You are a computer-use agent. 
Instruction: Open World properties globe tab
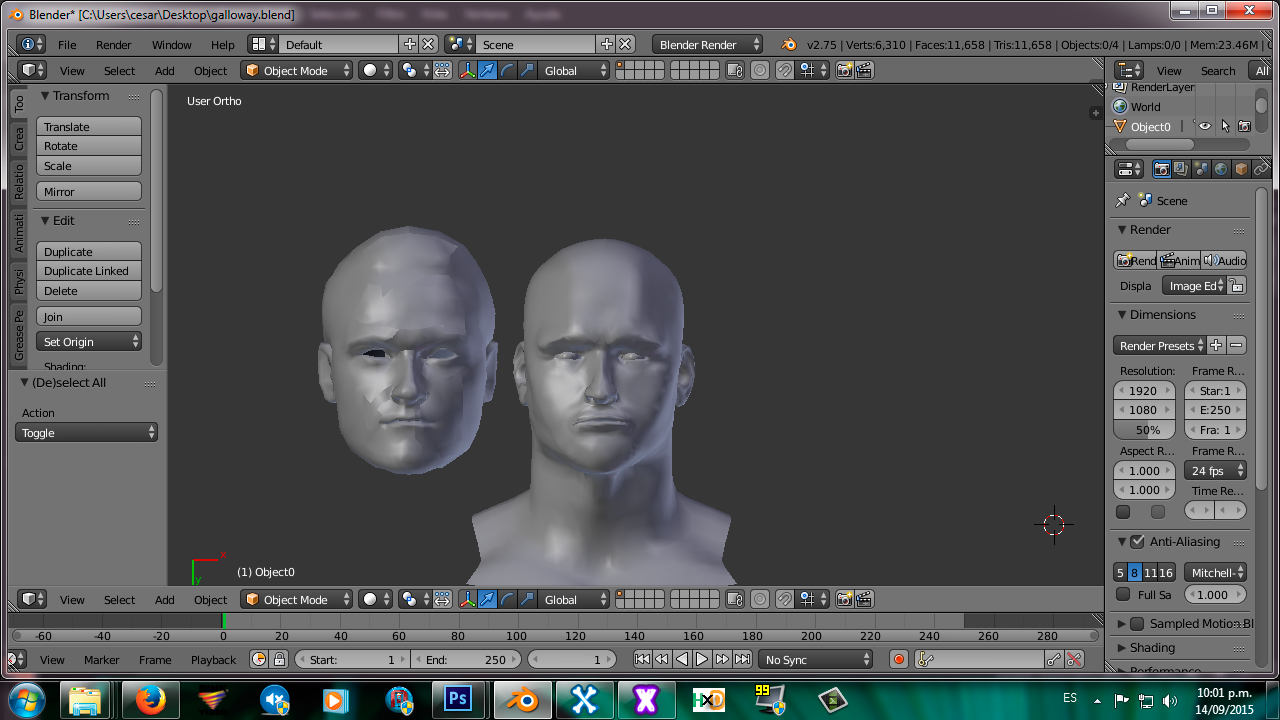[x=1221, y=169]
